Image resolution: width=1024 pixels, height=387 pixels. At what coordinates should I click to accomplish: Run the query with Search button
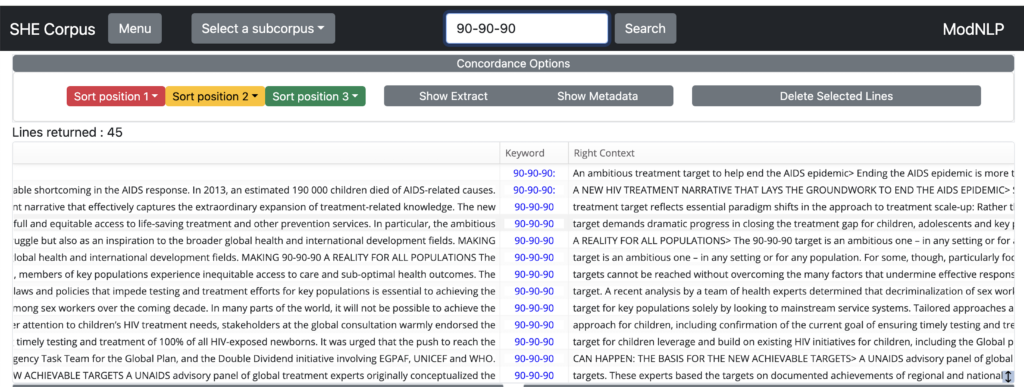point(645,29)
